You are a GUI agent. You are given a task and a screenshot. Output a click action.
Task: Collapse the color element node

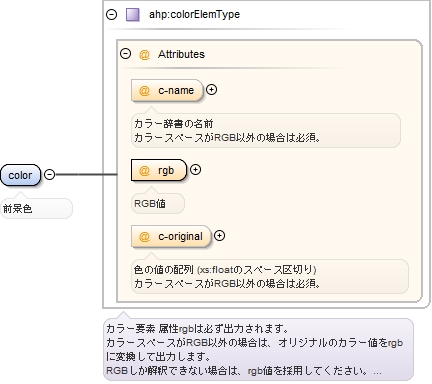point(50,174)
